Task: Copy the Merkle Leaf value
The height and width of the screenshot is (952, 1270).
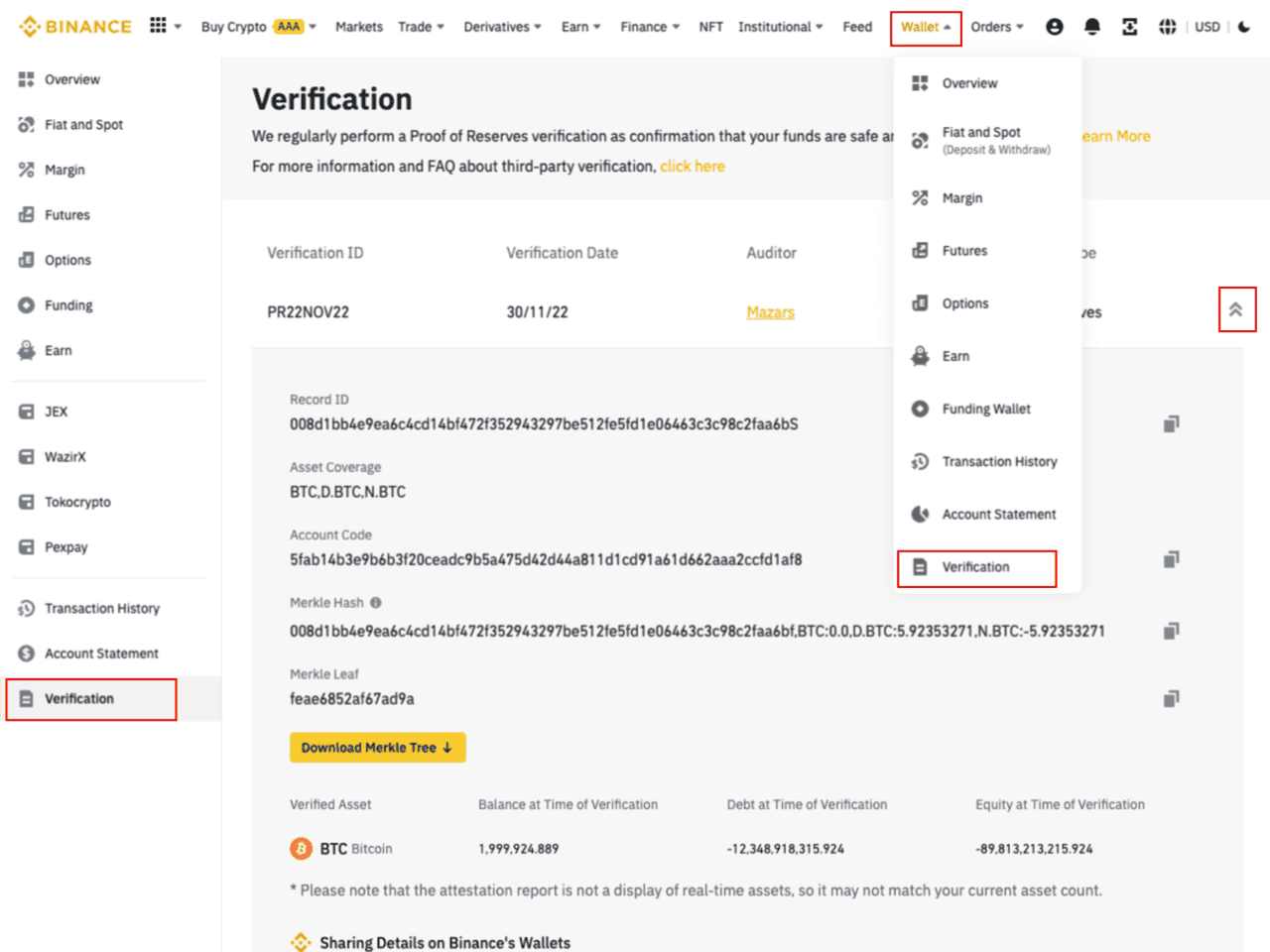Action: tap(1171, 699)
